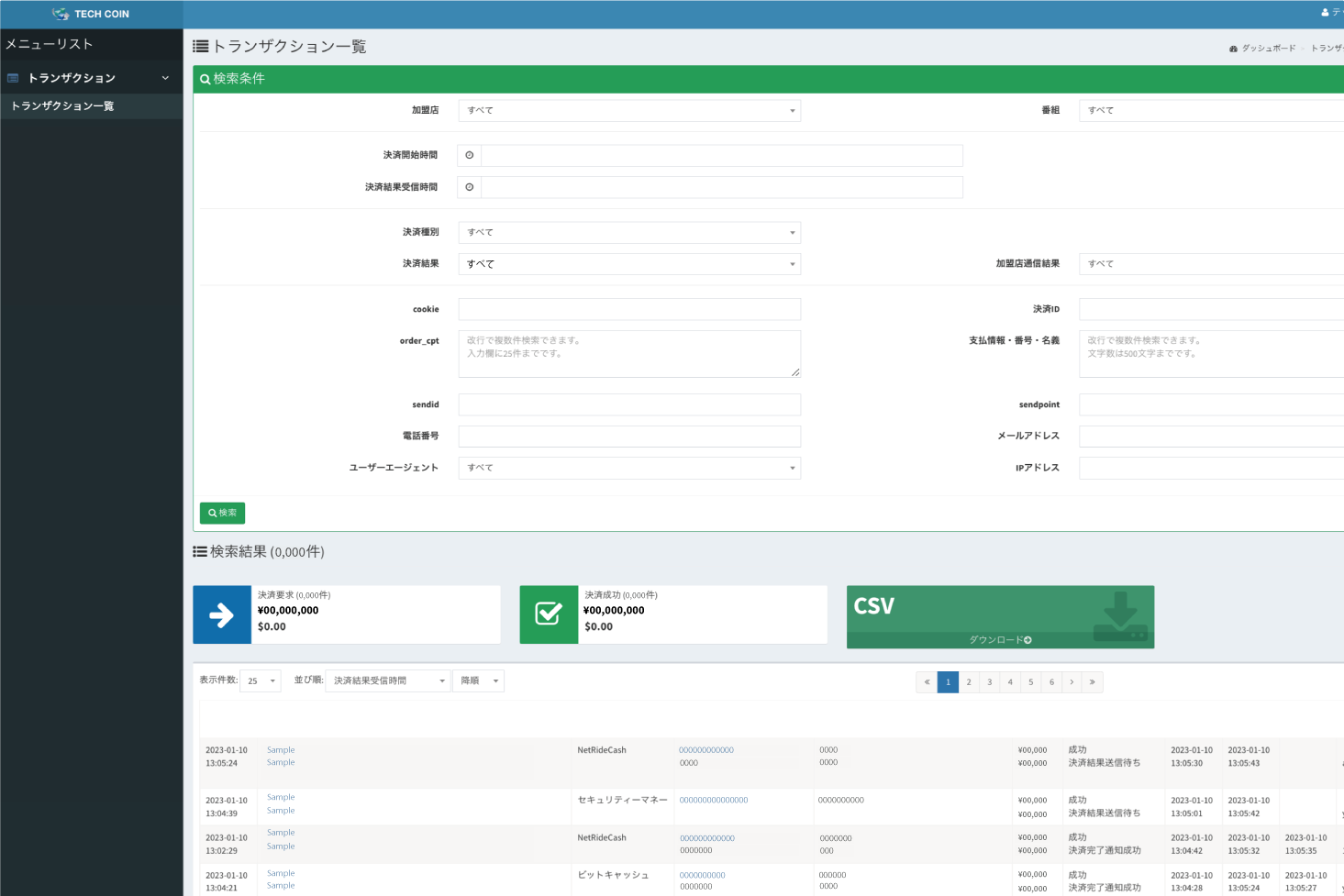The width and height of the screenshot is (1344, 896).
Task: Click the clock icon beside 決済開始時間
Action: (x=470, y=156)
